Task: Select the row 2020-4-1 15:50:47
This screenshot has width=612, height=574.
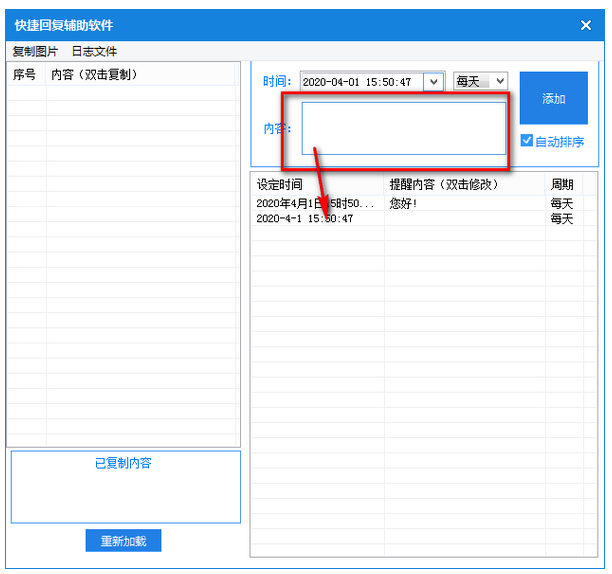Action: tap(424, 219)
